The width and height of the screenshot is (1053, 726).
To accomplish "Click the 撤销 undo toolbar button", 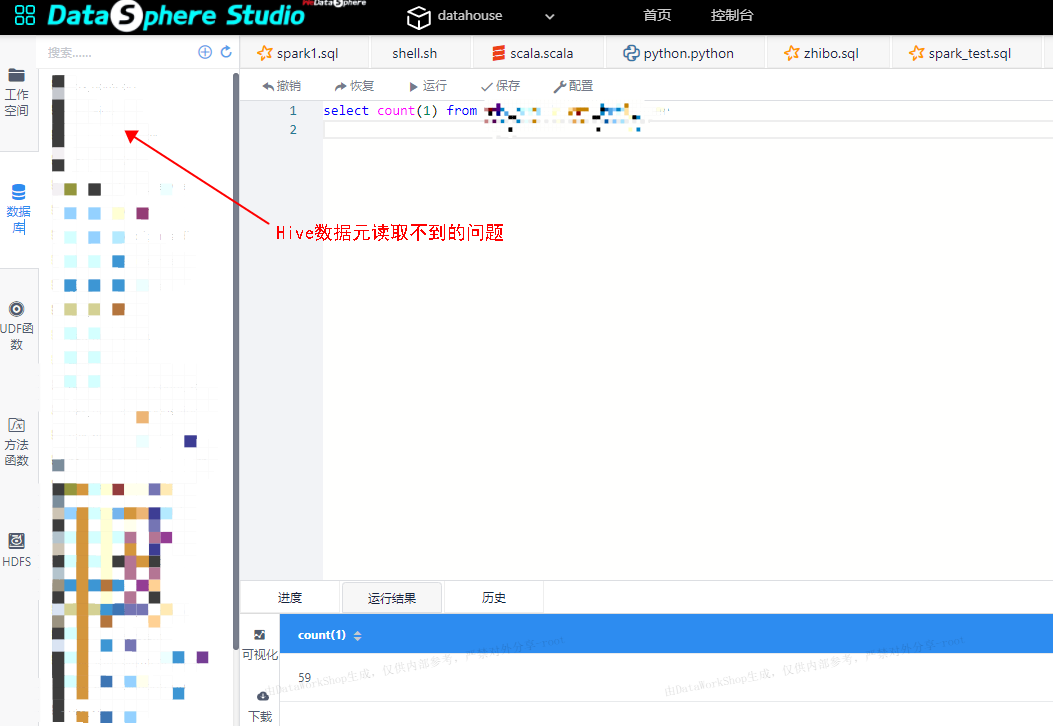I will coord(281,86).
